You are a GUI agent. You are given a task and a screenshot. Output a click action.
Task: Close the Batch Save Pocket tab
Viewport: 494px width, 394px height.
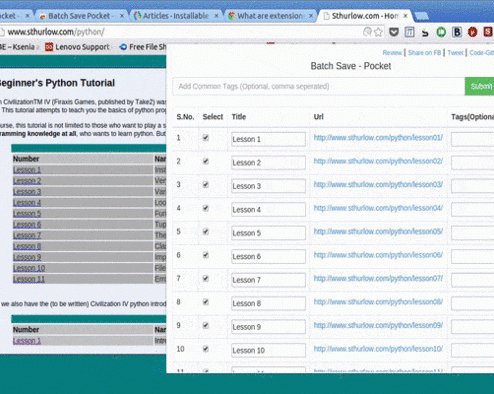[x=122, y=16]
